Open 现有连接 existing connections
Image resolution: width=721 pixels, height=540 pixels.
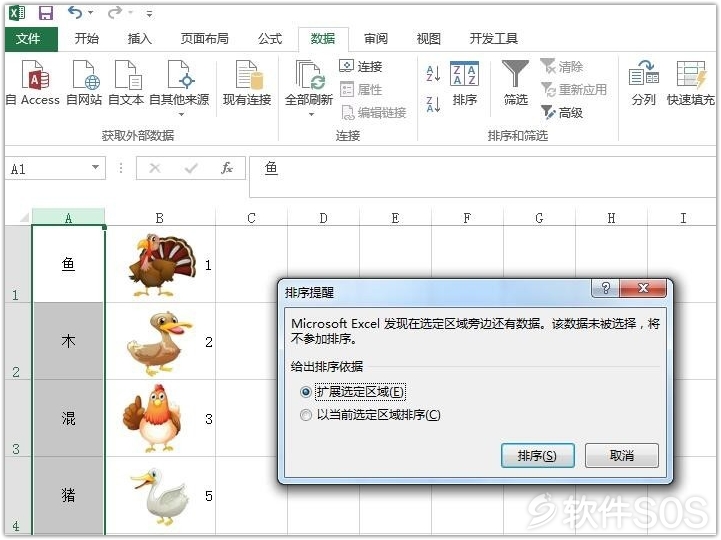tap(247, 83)
